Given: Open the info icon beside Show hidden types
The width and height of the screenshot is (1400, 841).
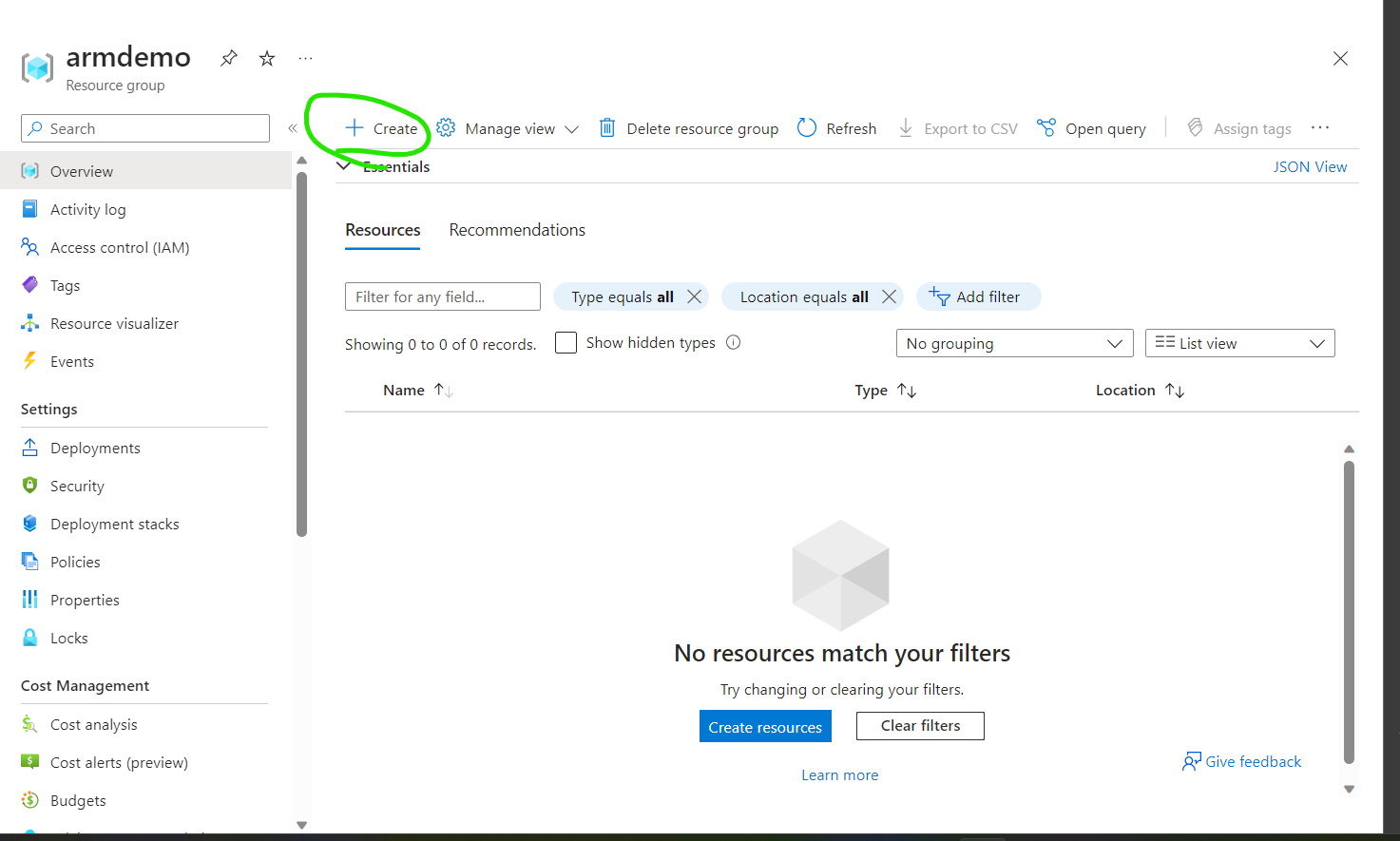Looking at the screenshot, I should pyautogui.click(x=734, y=343).
